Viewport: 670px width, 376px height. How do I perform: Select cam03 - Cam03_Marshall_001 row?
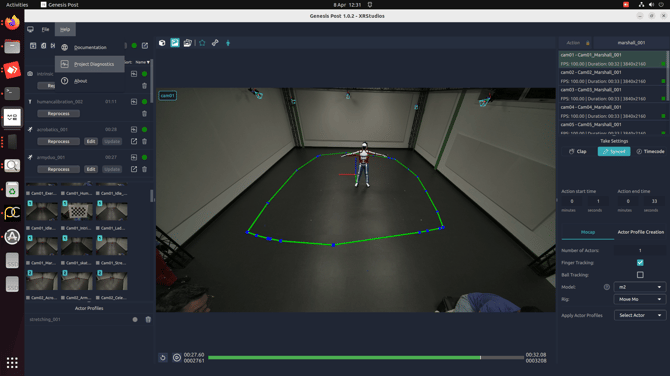613,94
